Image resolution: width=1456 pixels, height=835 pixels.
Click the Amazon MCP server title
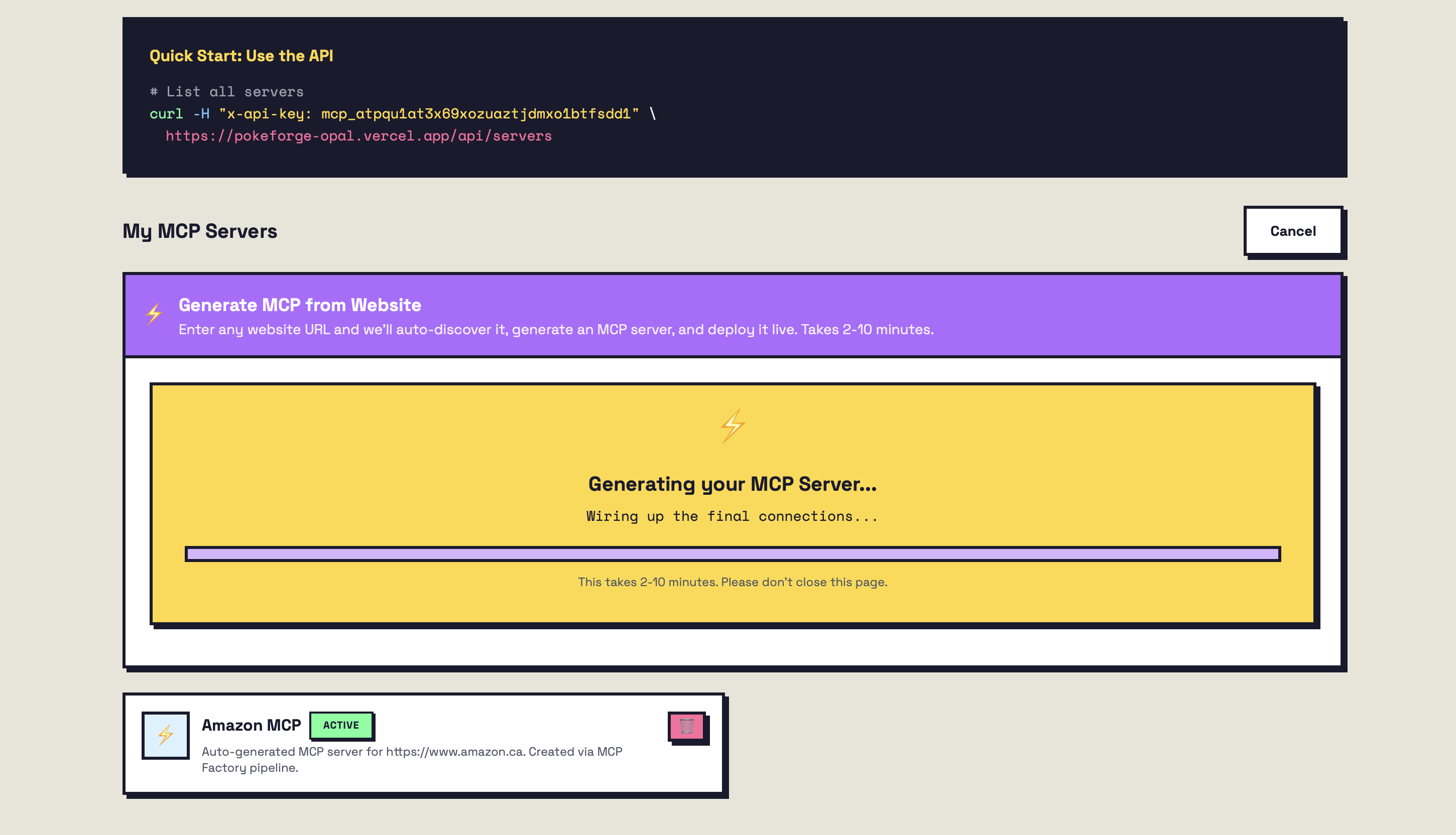coord(251,725)
